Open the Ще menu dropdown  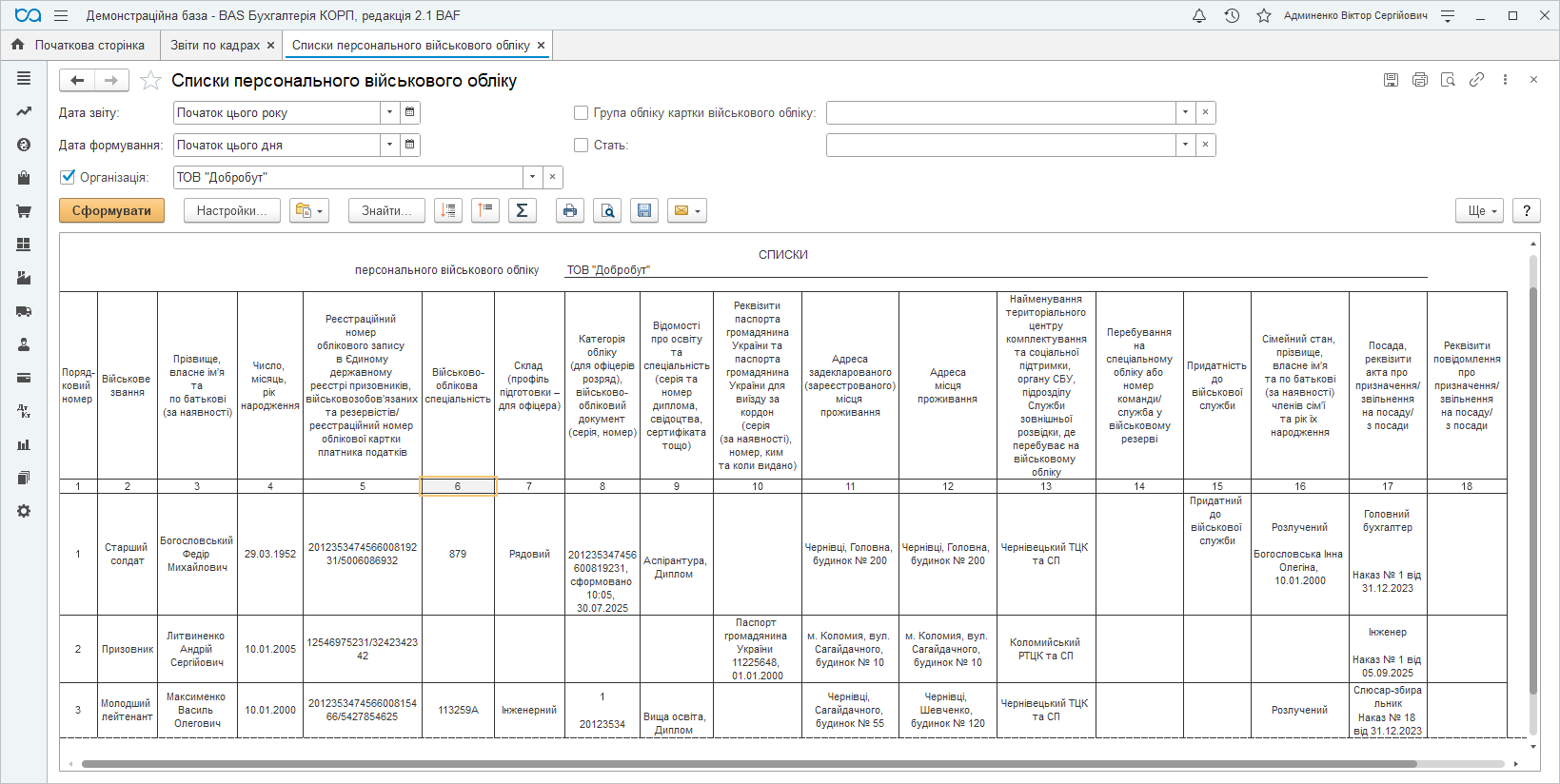[1479, 211]
